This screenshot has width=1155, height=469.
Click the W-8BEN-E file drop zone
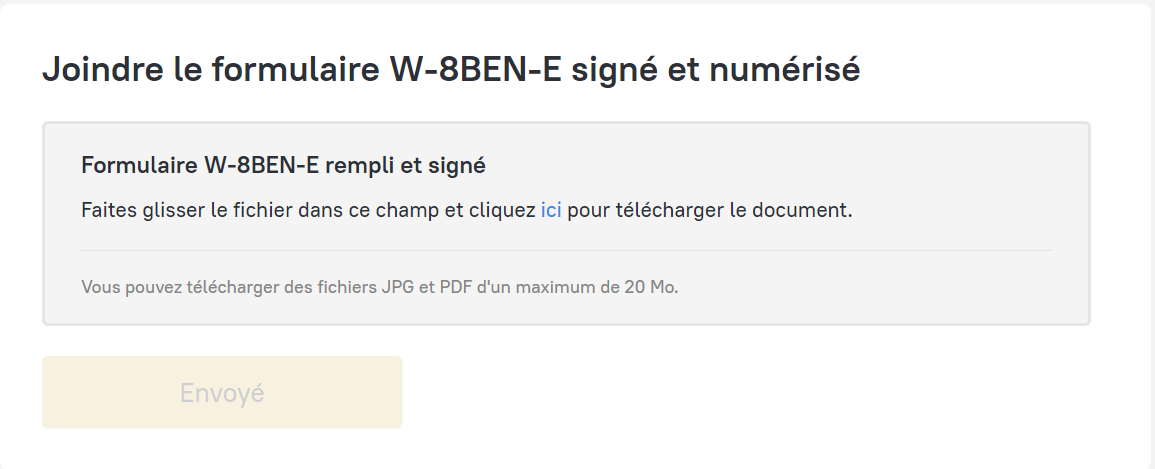point(565,223)
